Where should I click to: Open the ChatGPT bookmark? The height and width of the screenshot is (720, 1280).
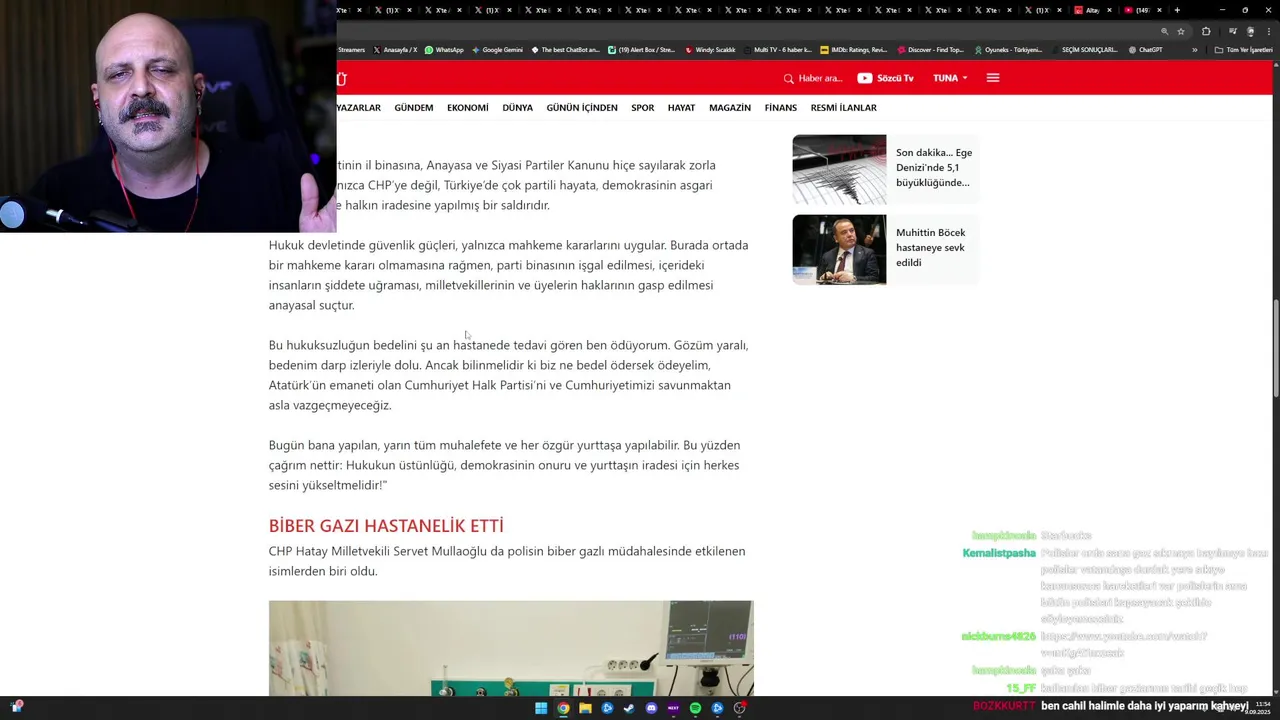tap(1144, 50)
